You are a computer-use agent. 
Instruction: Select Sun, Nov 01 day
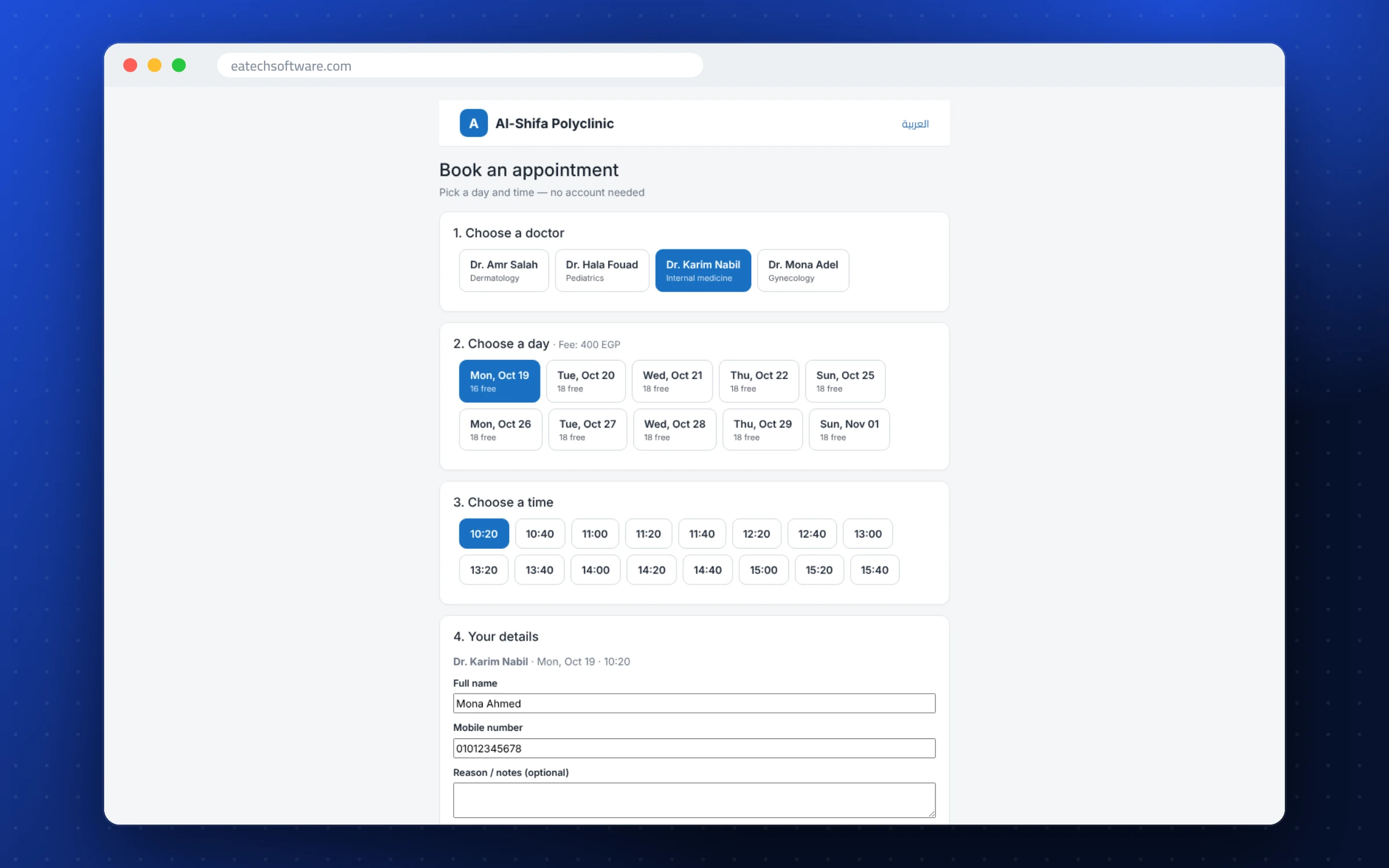[x=849, y=429]
